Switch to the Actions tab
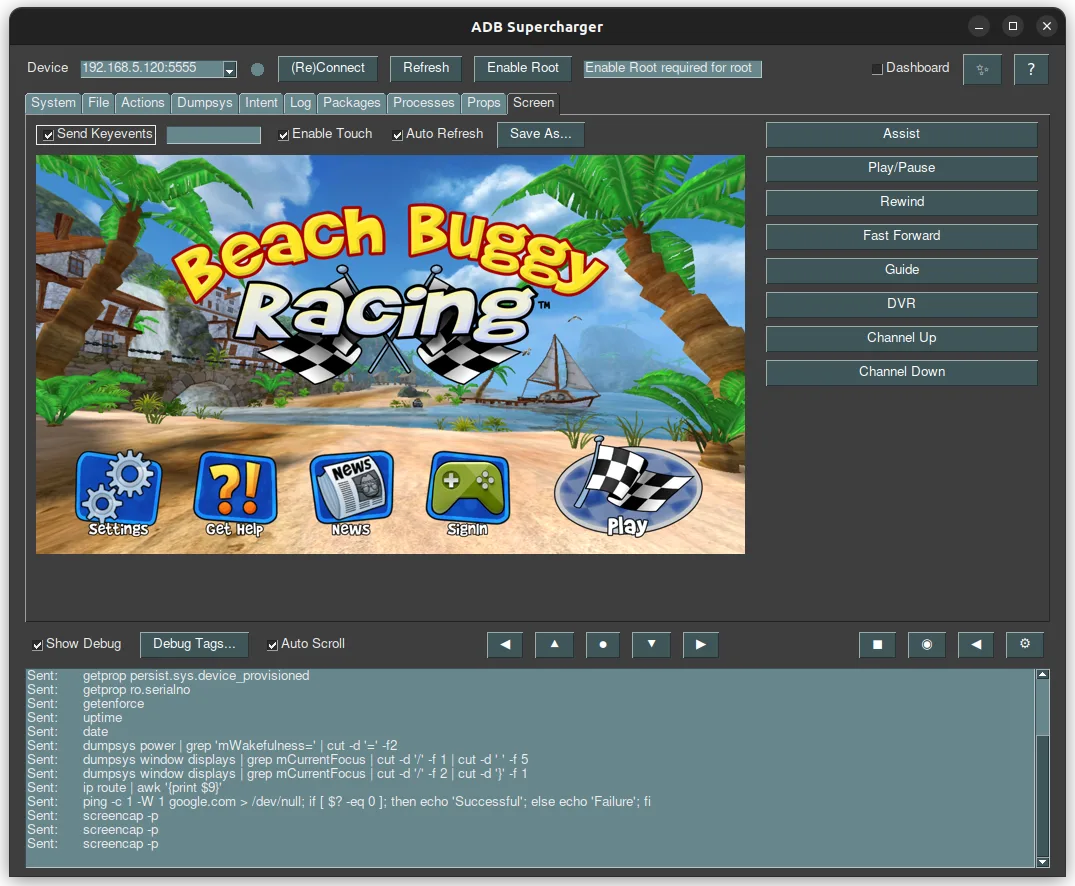 143,103
